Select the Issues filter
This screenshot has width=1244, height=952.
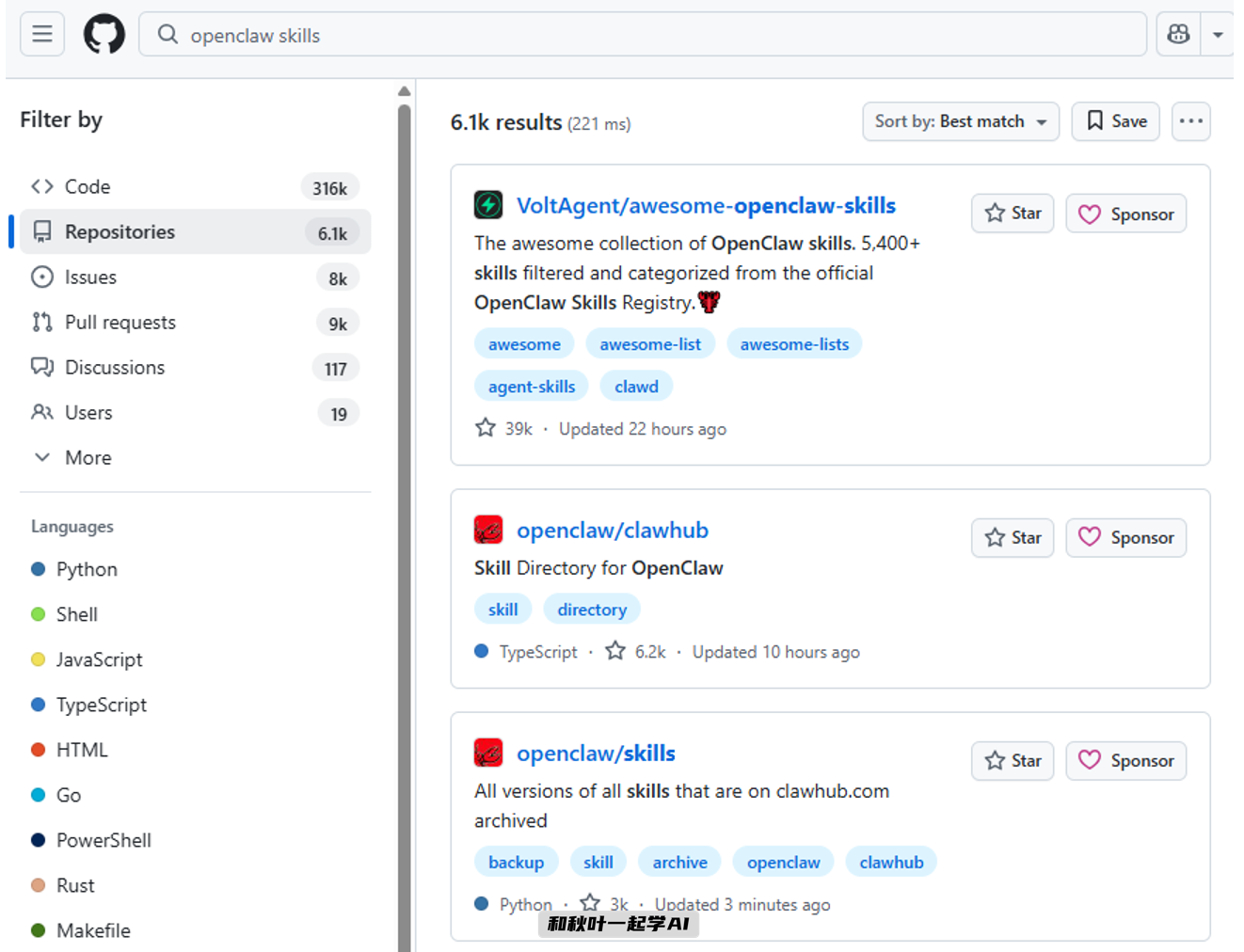[90, 278]
